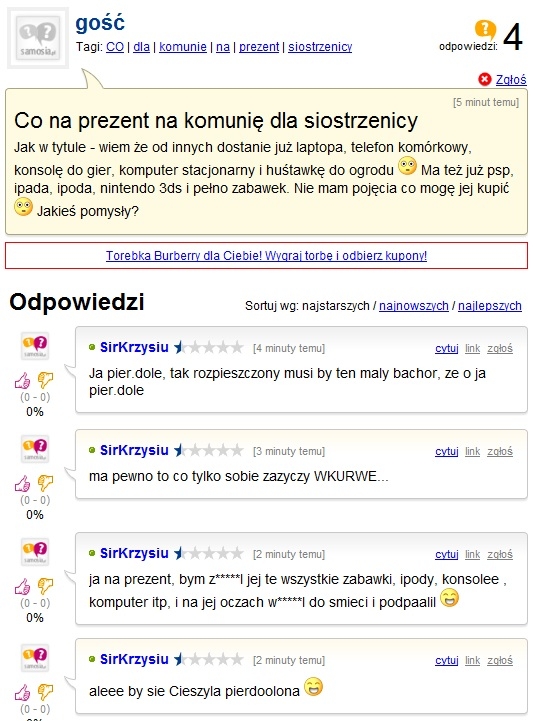The image size is (535, 721).
Task: Give thumbs up to the WKURWE answer
Action: [22, 483]
